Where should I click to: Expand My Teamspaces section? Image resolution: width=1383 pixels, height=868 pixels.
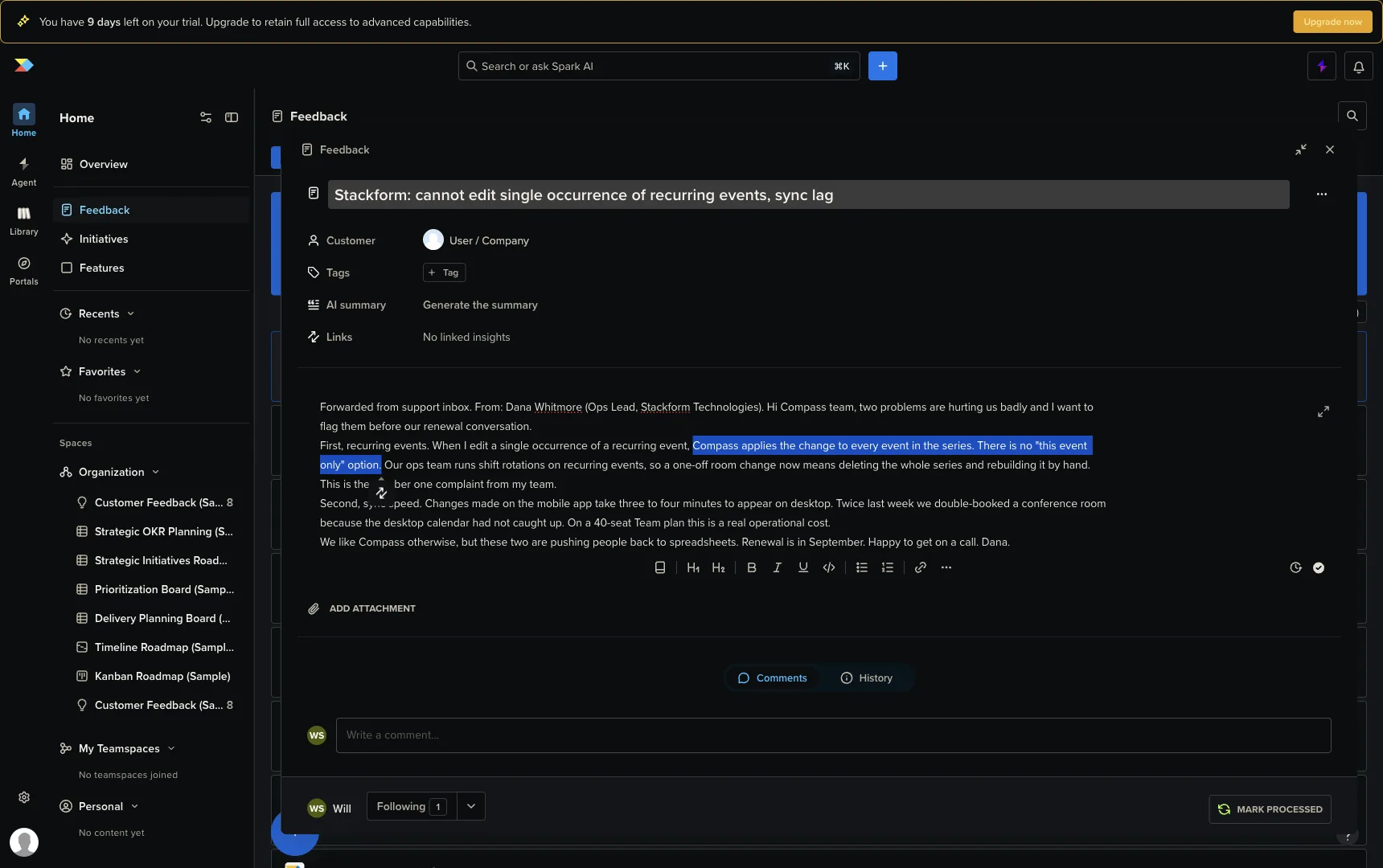click(x=117, y=748)
